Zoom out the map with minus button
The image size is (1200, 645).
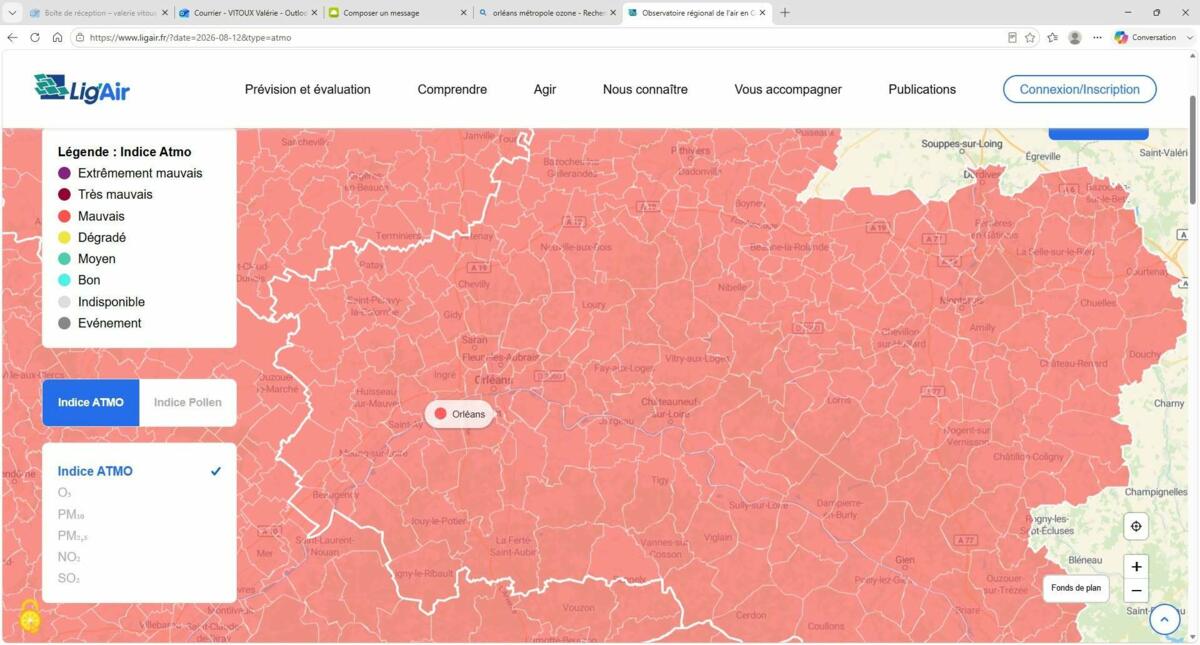[x=1136, y=591]
